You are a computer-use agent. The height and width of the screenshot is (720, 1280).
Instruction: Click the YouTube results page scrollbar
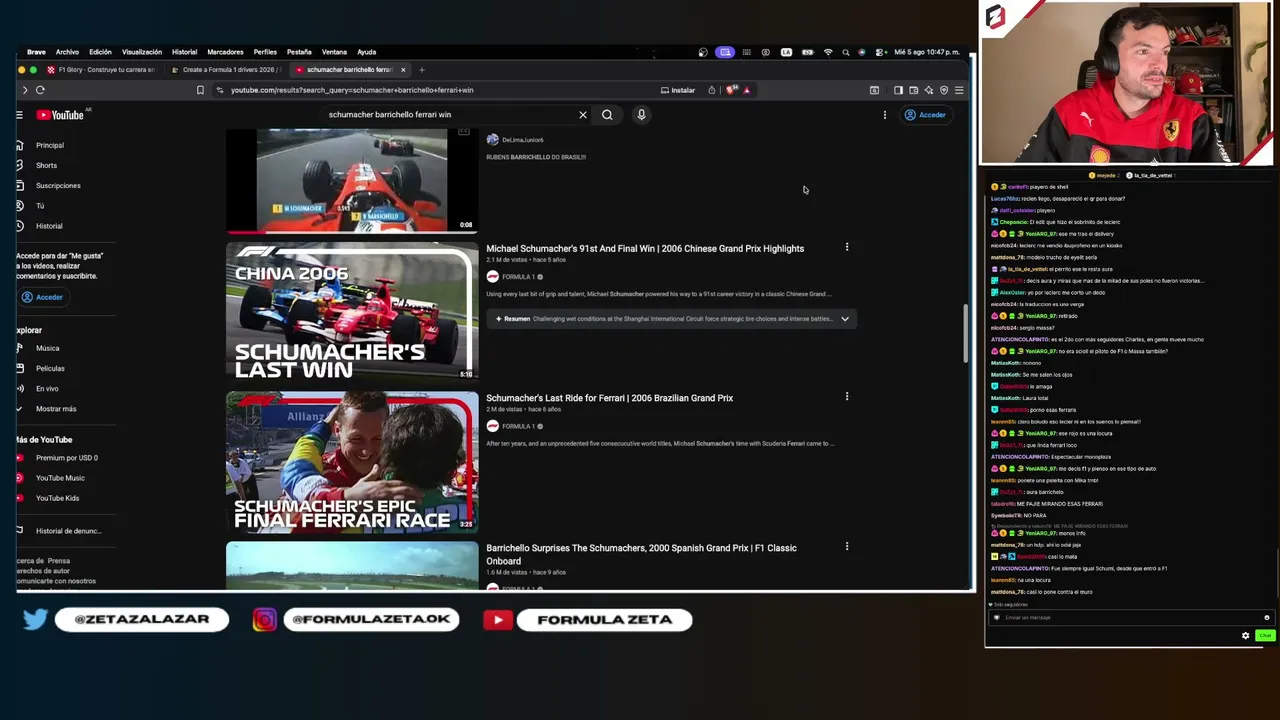coord(966,335)
